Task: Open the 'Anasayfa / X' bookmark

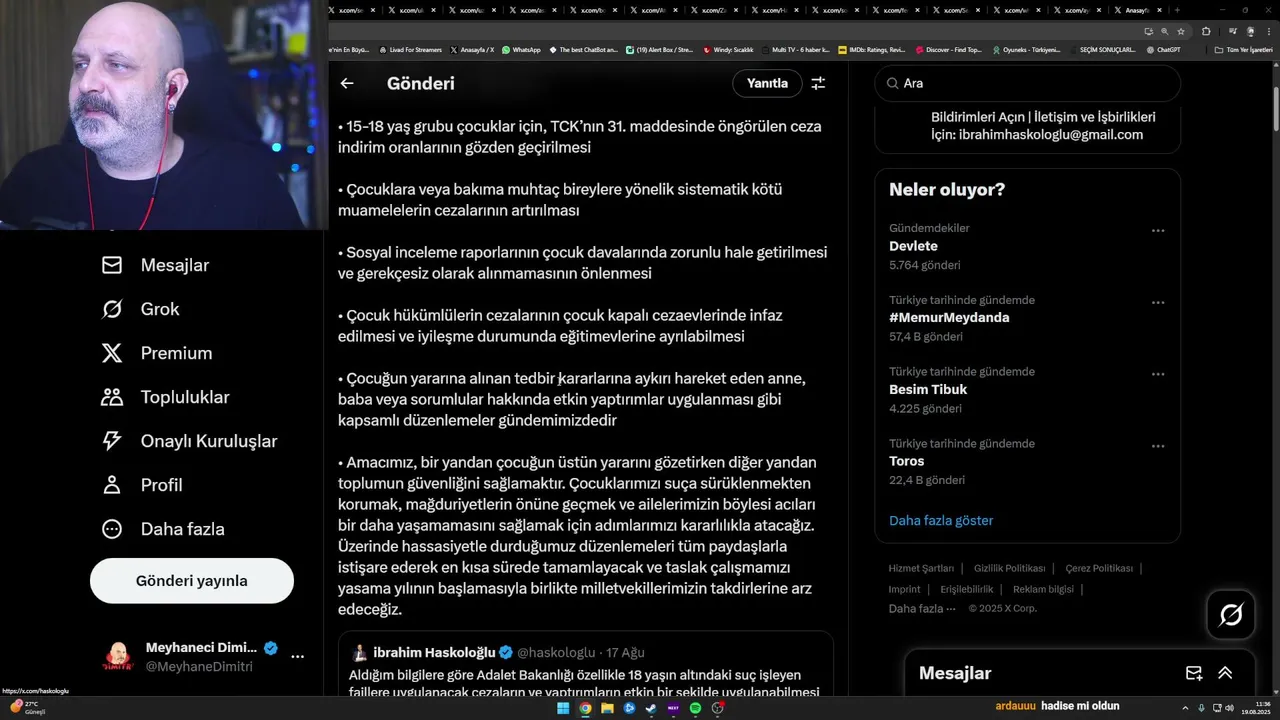Action: [472, 49]
